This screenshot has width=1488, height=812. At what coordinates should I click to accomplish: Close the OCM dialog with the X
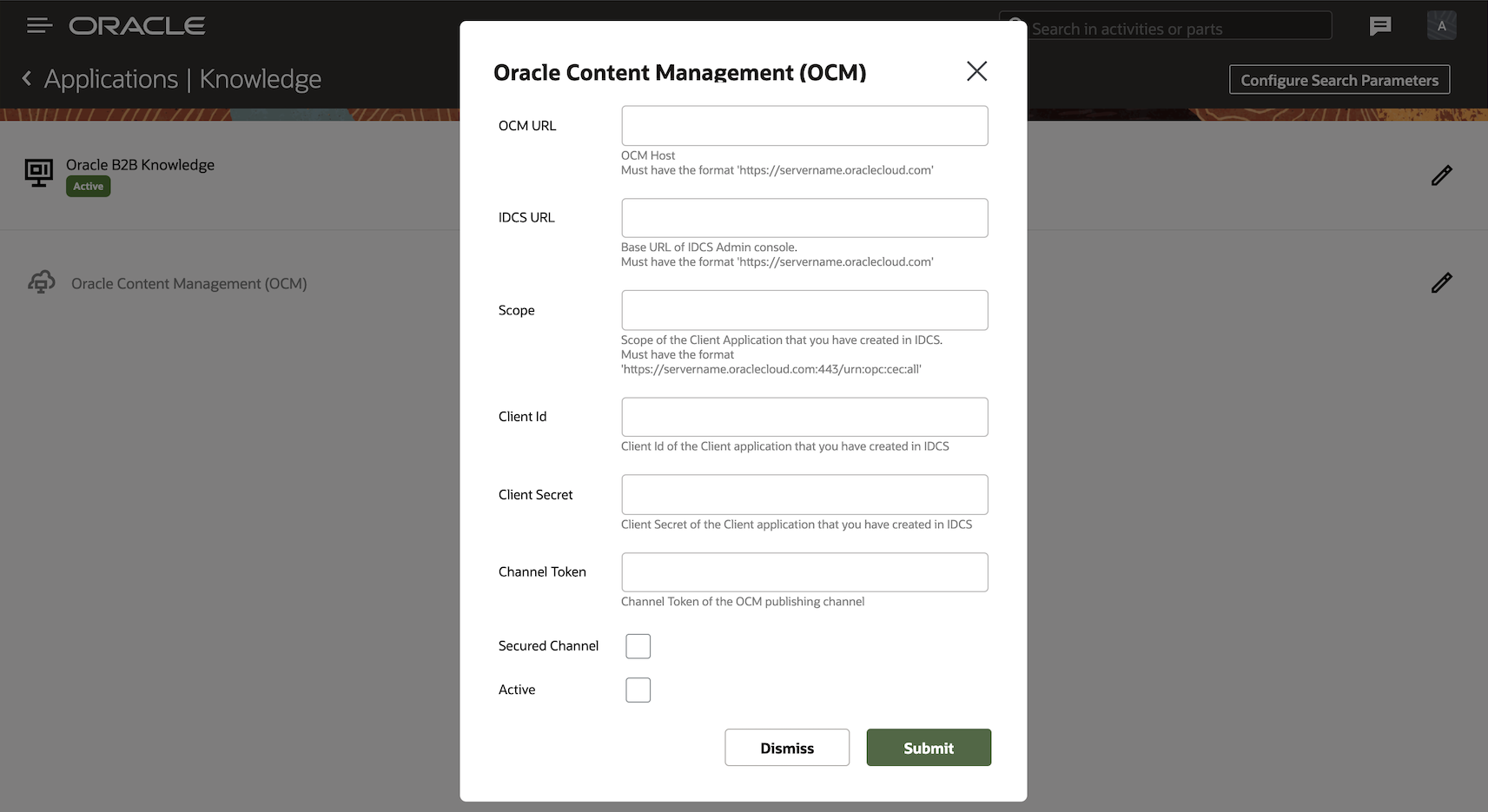point(977,71)
